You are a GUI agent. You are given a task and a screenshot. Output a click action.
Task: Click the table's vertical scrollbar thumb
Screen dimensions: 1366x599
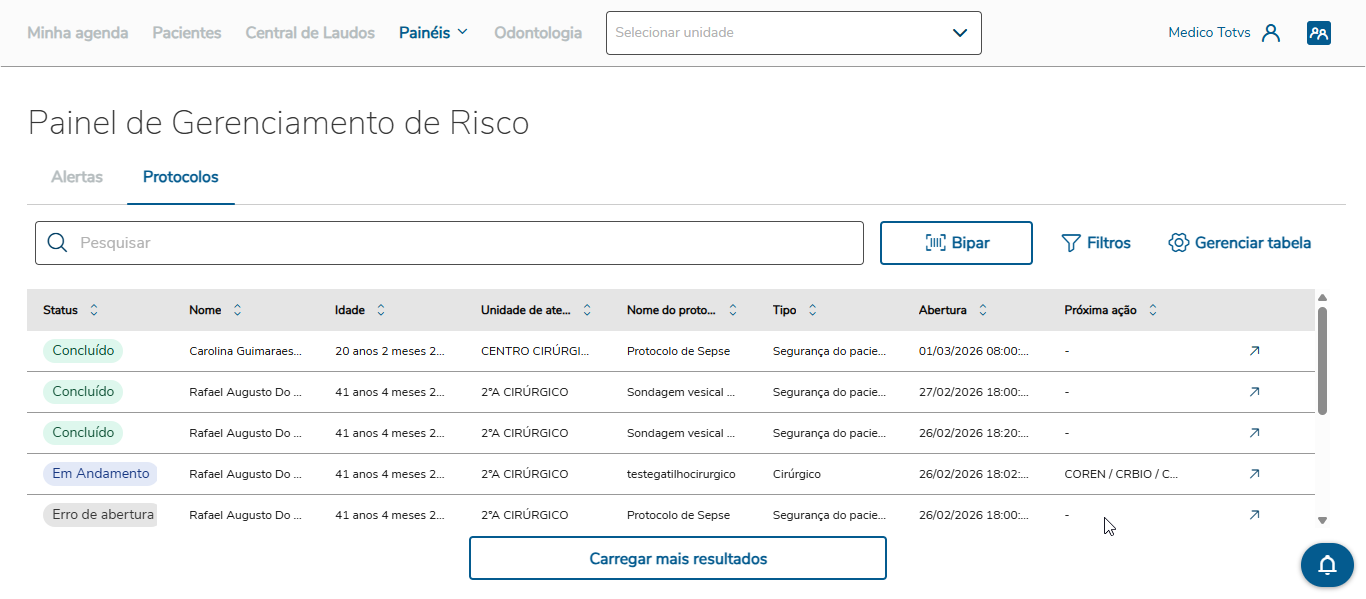(x=1322, y=360)
